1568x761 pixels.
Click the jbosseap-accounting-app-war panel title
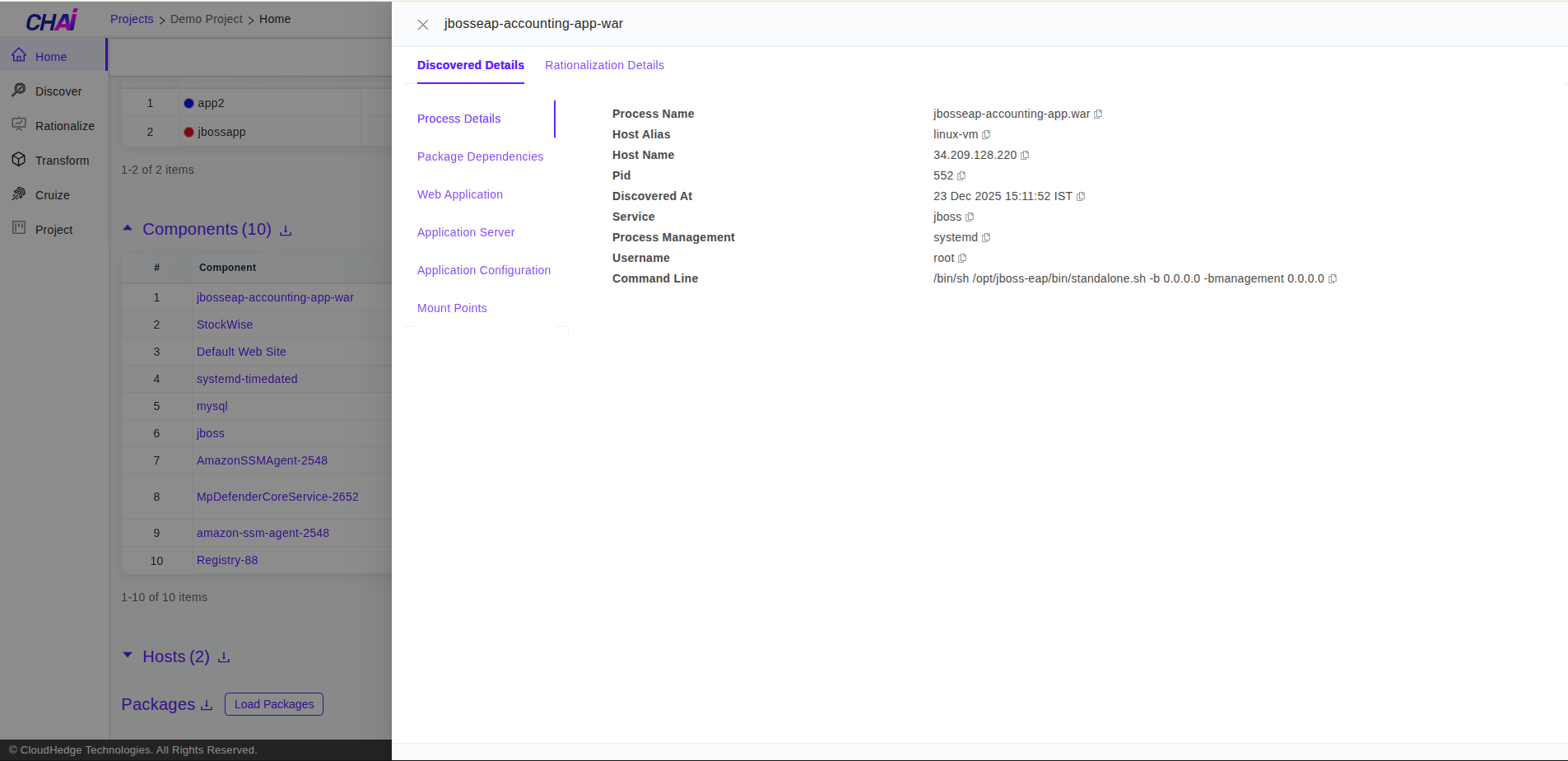[533, 24]
